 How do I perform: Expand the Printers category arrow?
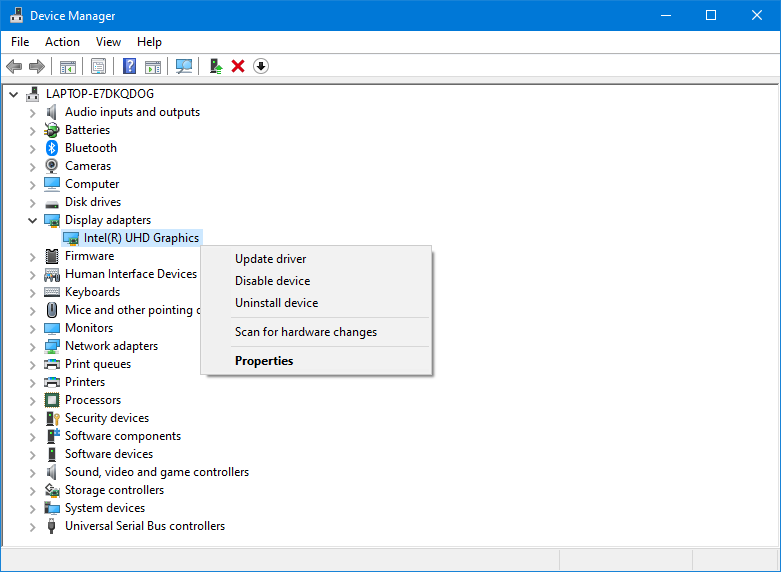click(x=32, y=383)
